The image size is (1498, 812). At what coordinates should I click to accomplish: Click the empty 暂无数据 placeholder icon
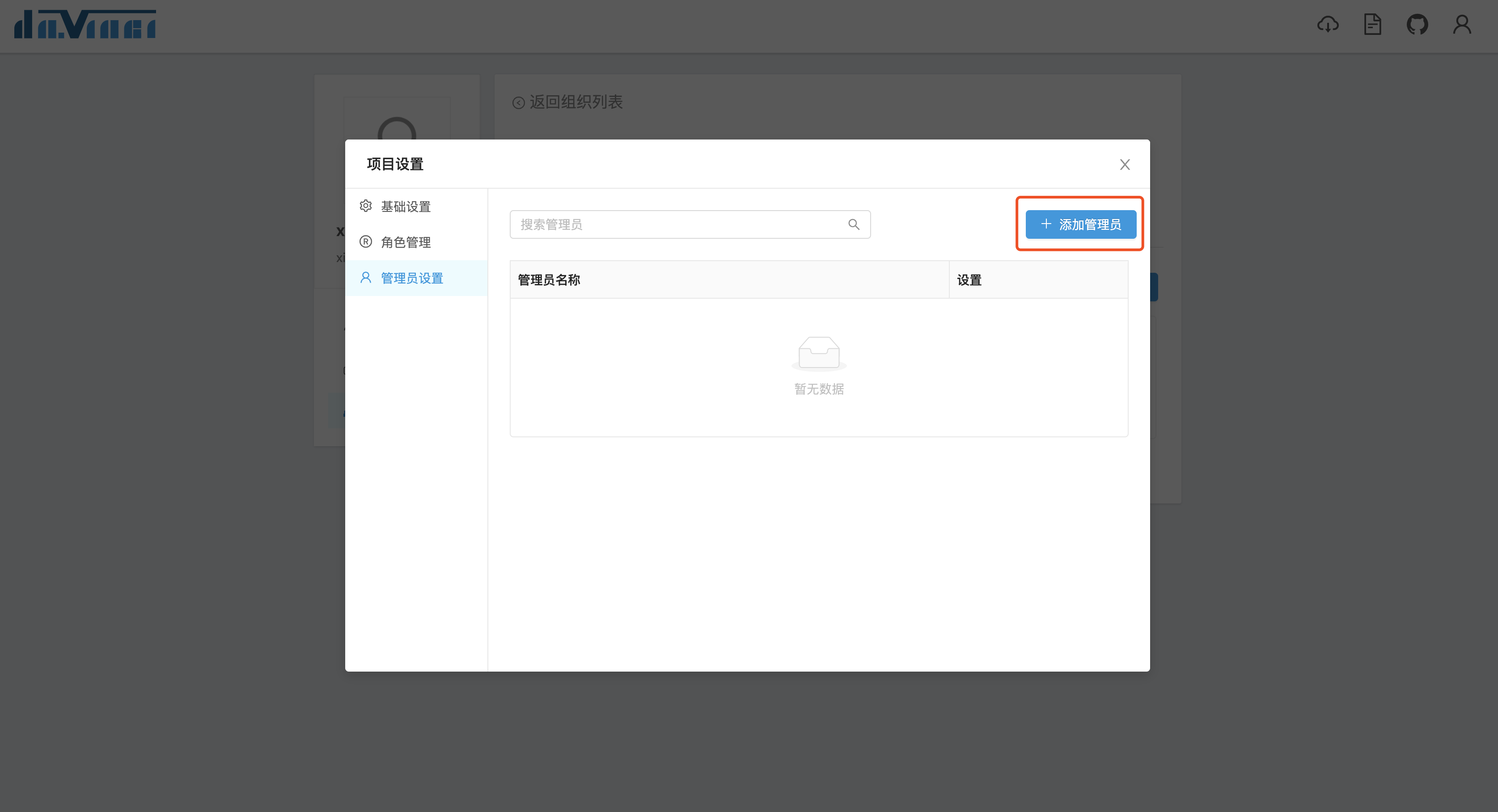click(819, 353)
